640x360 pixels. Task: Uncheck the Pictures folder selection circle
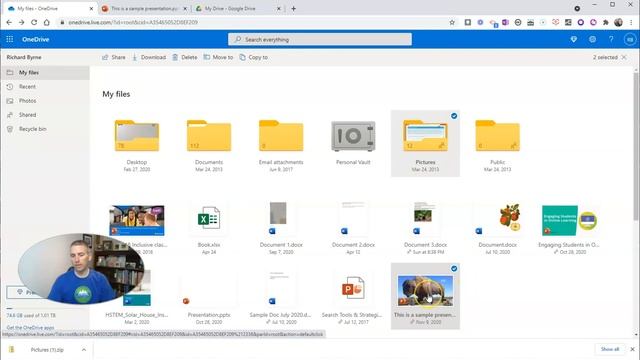[454, 116]
